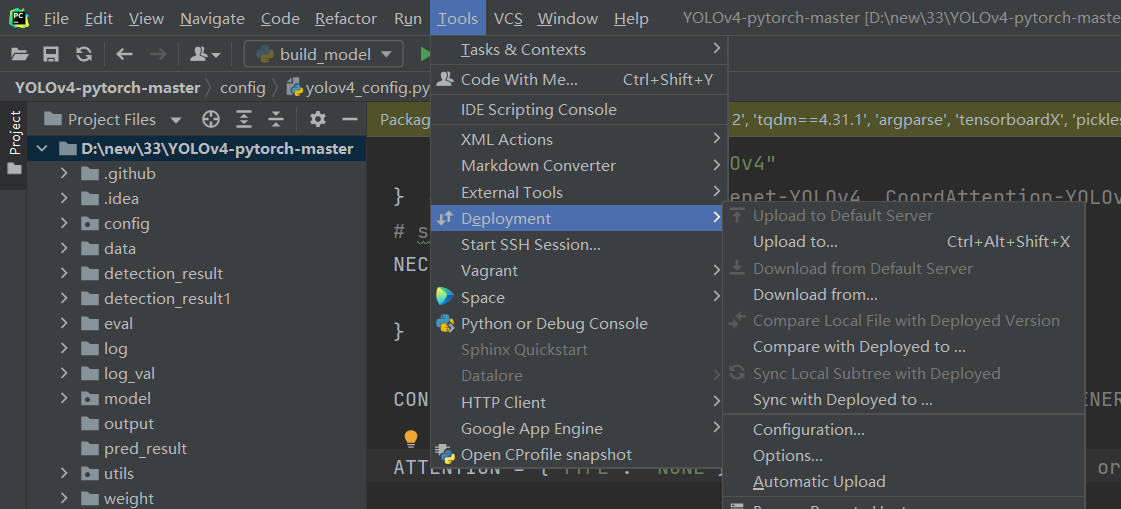Expand the config folder in the tree

(x=64, y=223)
